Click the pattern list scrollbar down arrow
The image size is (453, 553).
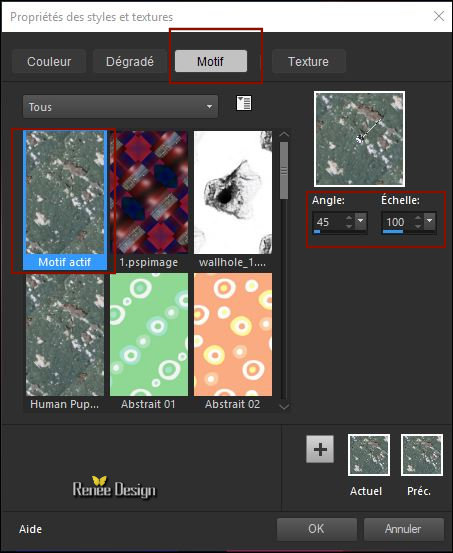tap(284, 407)
